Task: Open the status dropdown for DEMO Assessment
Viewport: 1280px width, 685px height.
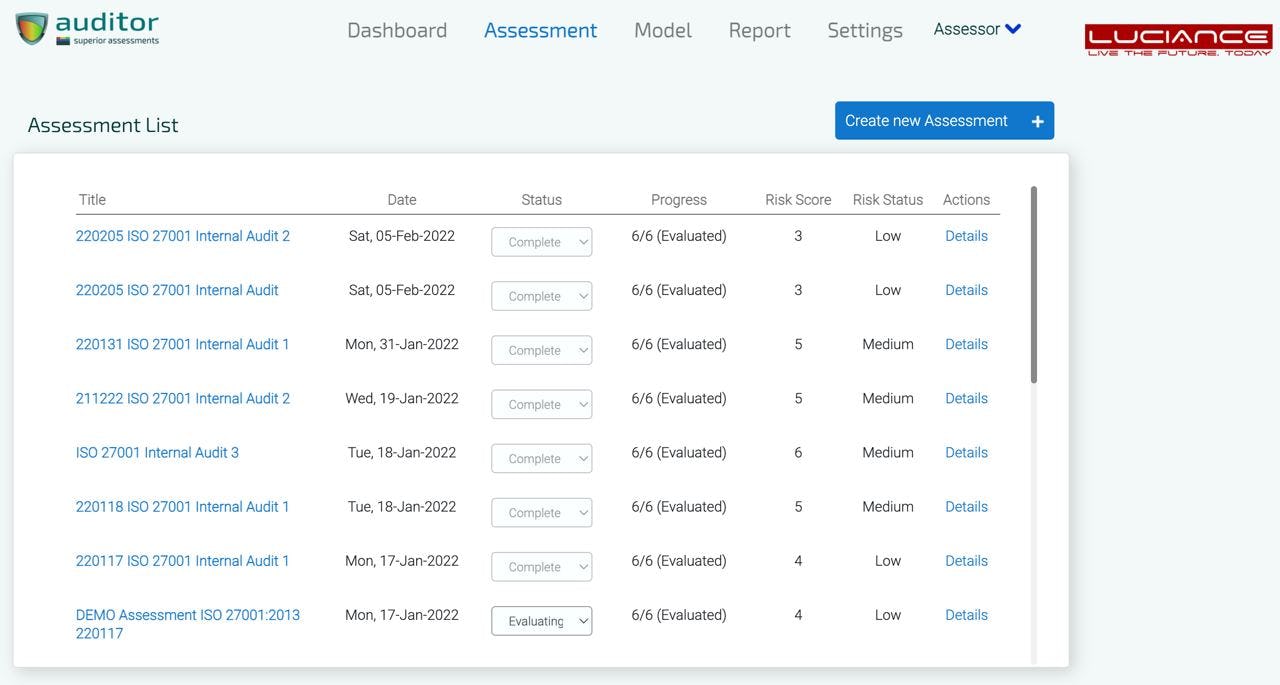Action: (541, 620)
